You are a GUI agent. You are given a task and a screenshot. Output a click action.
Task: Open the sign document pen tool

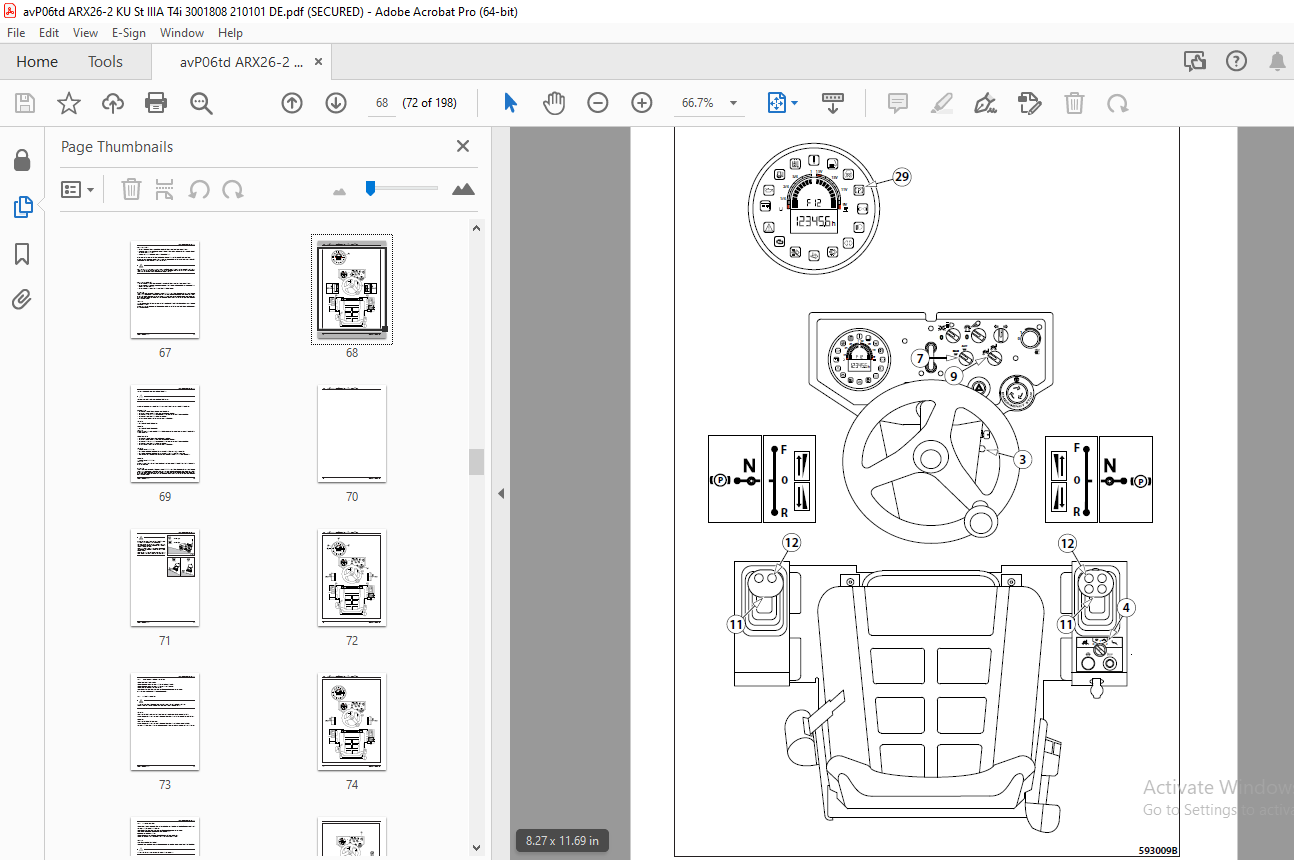[986, 103]
